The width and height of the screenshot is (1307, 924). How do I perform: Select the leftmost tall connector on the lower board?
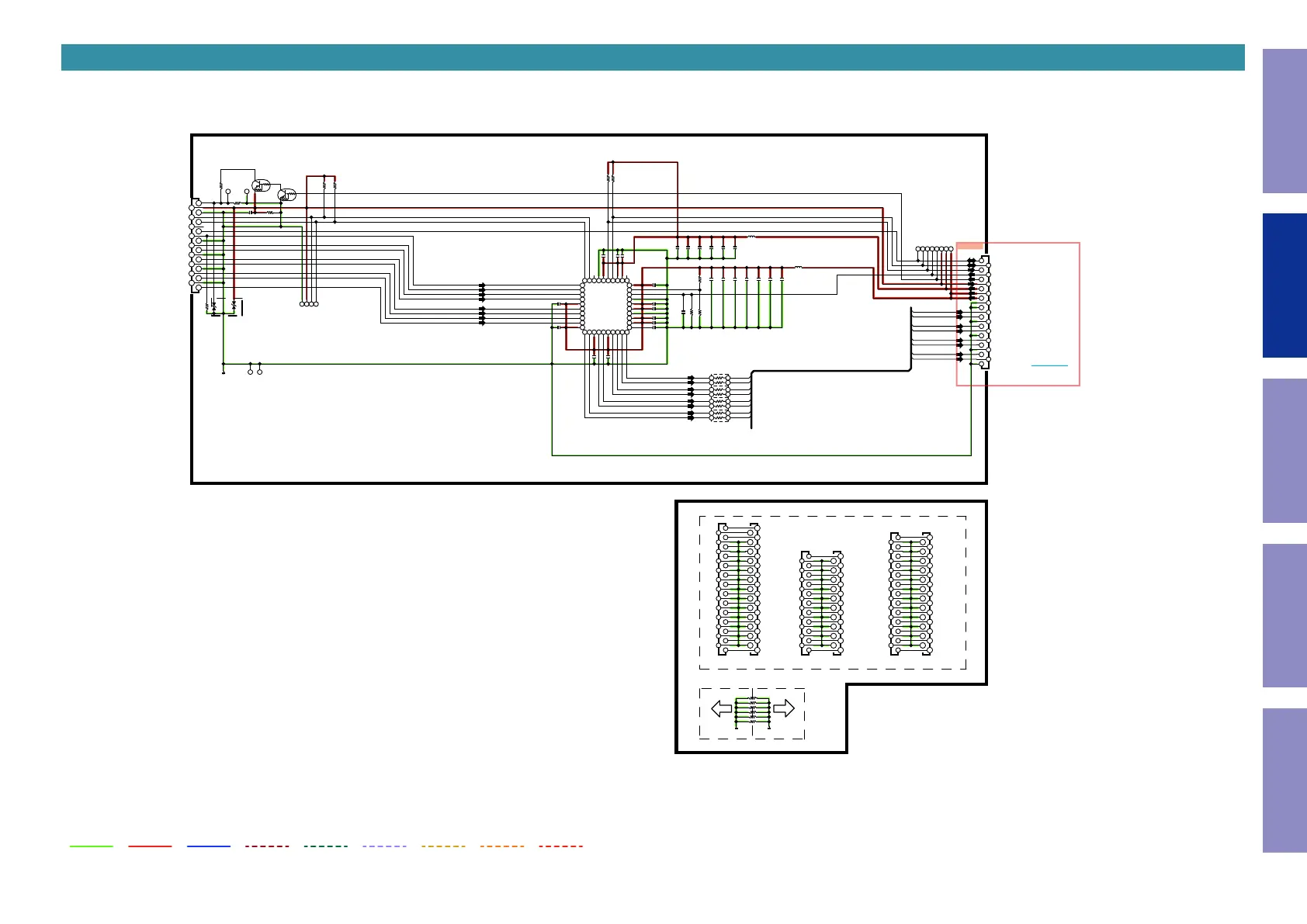pos(737,590)
